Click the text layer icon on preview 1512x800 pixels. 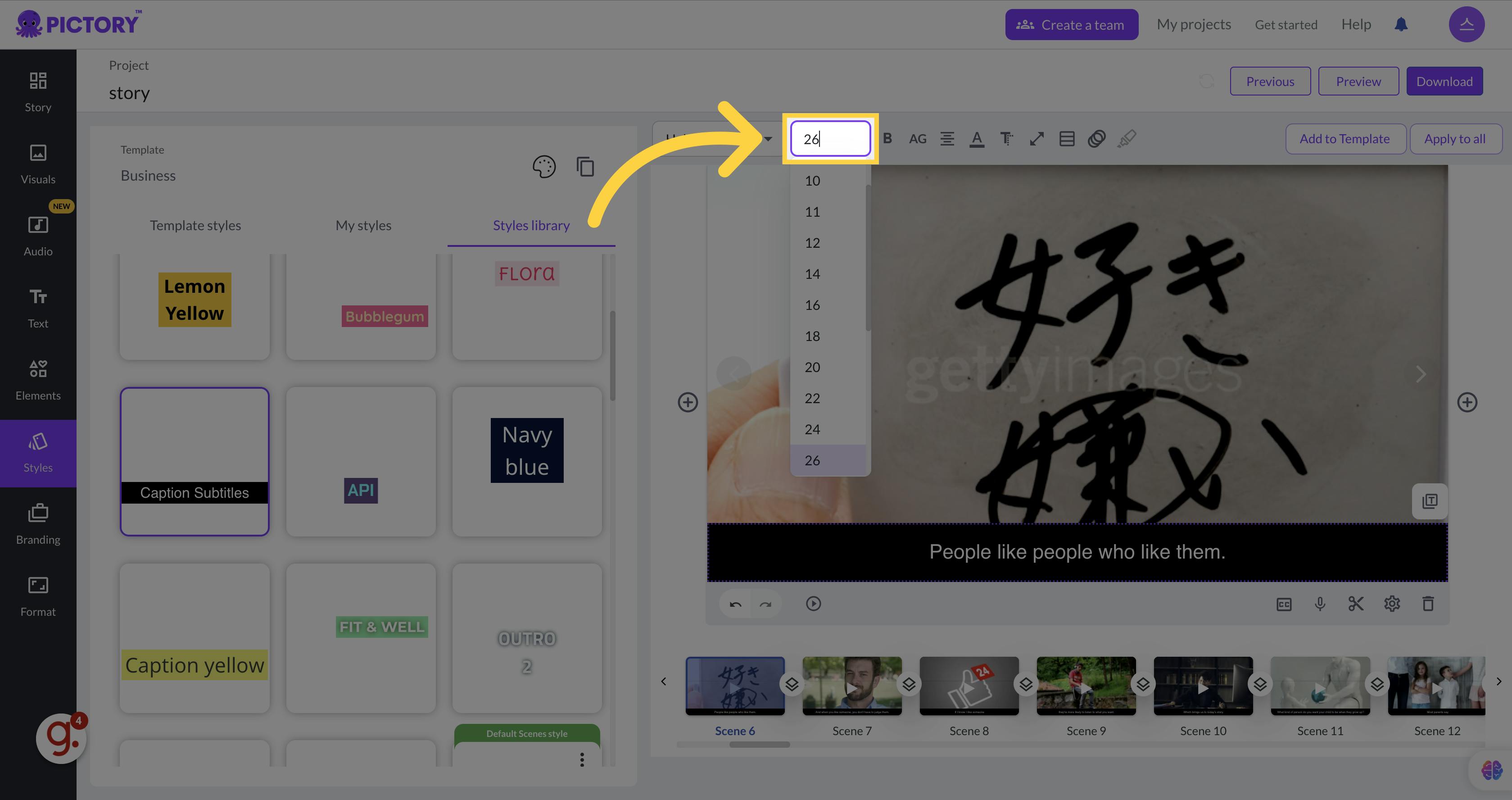click(x=1430, y=502)
